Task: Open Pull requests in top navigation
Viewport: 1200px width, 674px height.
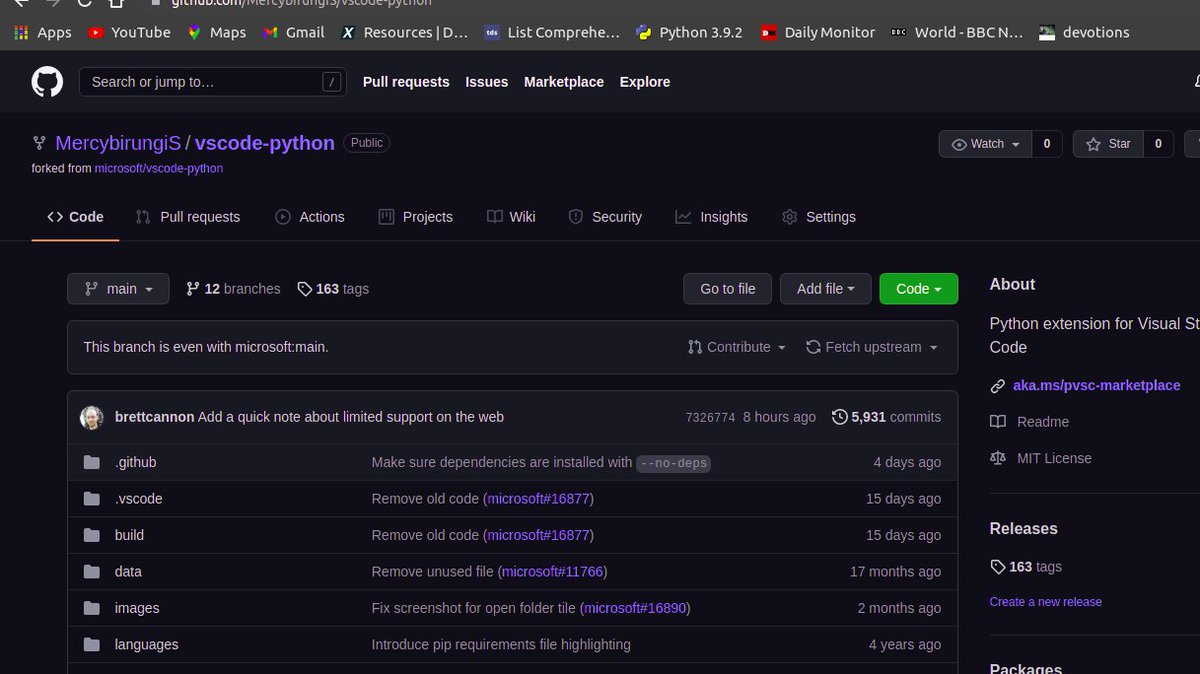Action: 406,82
